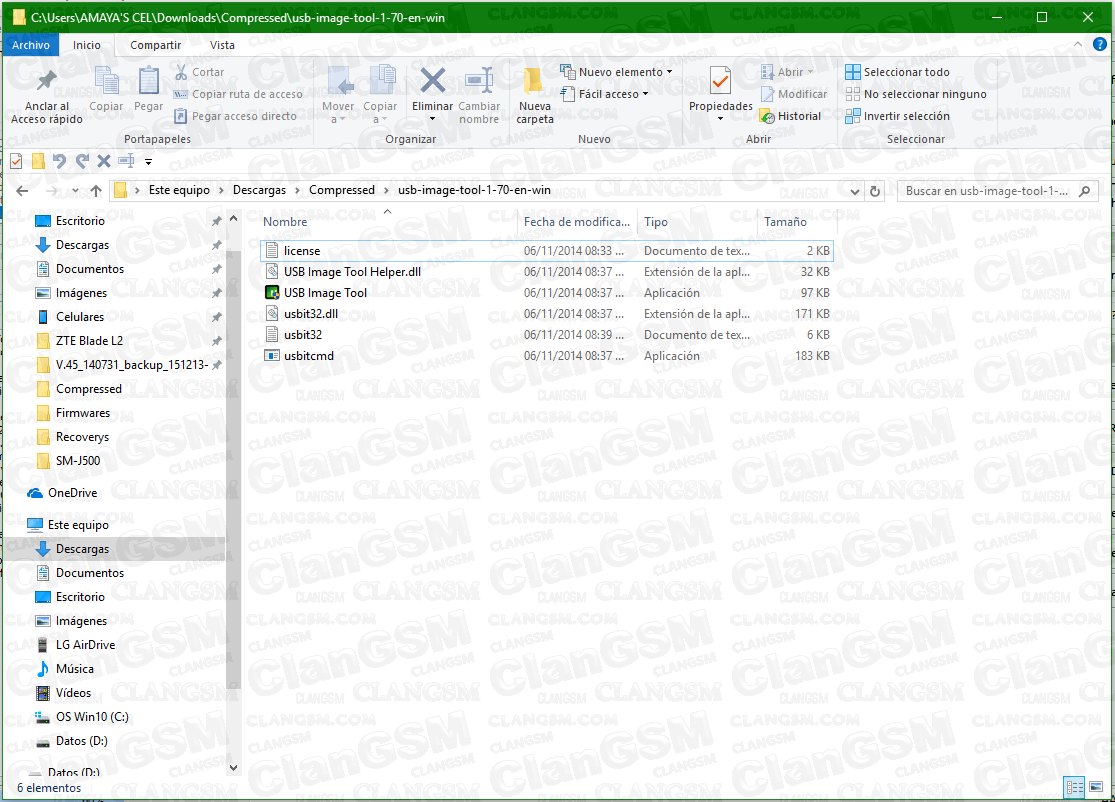The height and width of the screenshot is (802, 1115).
Task: Click Compressed in the address bar
Action: tap(341, 190)
